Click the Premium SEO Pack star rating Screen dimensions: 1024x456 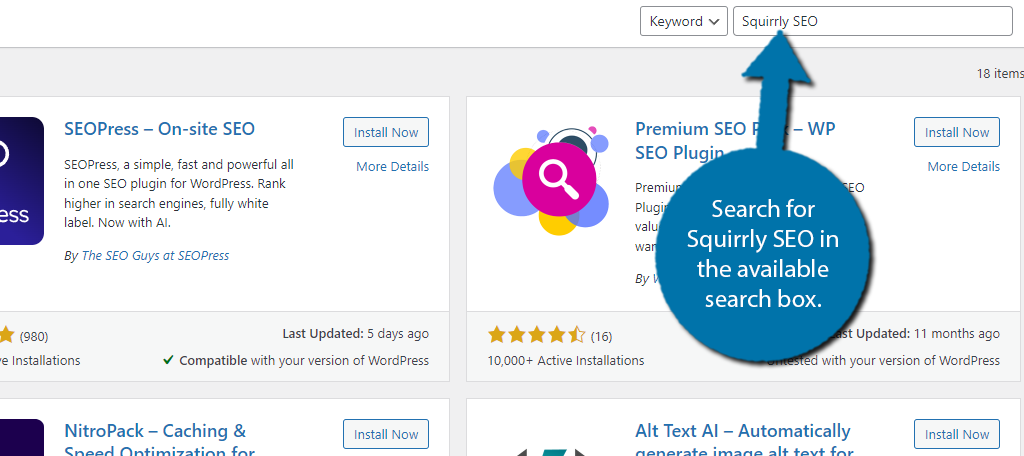[537, 336]
